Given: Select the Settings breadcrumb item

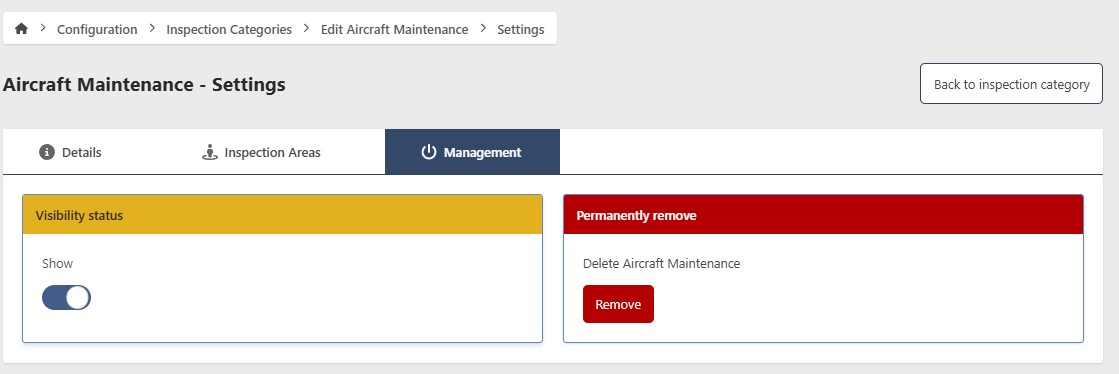Looking at the screenshot, I should coord(521,29).
